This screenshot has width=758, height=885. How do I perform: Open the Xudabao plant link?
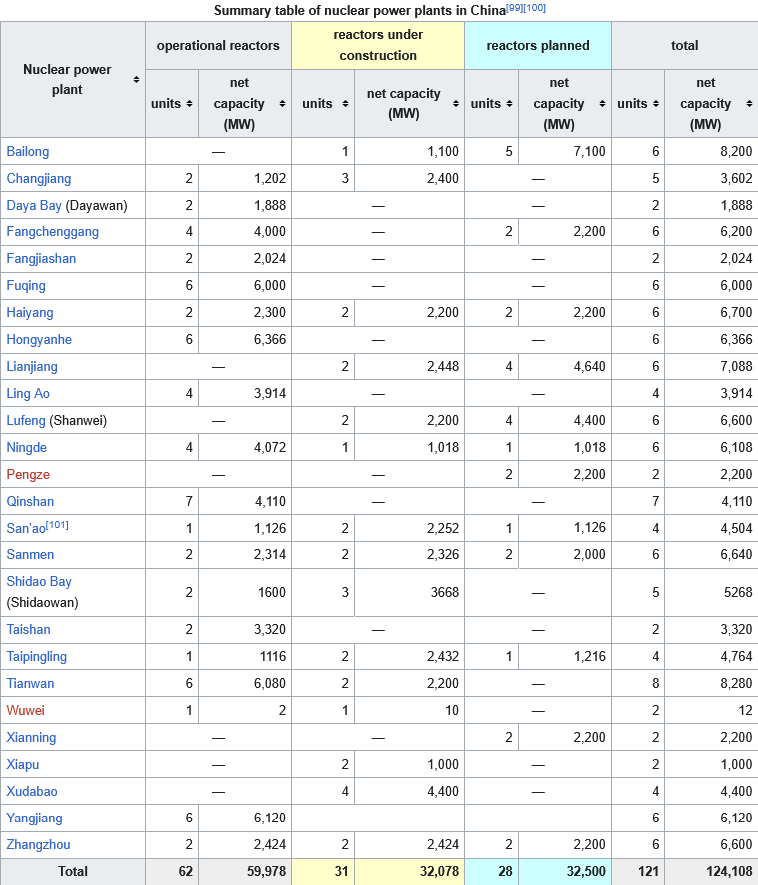(x=32, y=791)
